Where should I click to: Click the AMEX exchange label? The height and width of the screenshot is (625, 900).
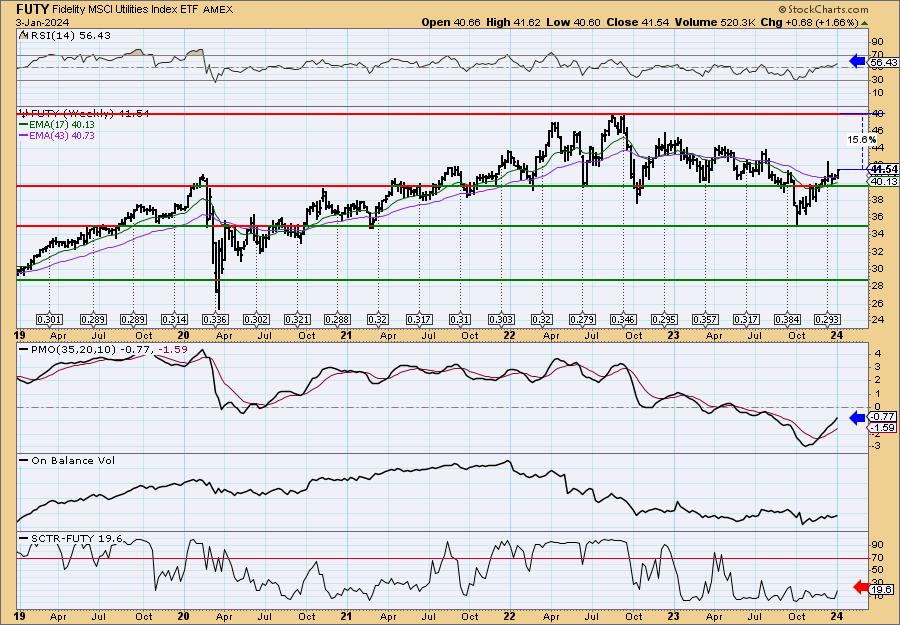219,9
